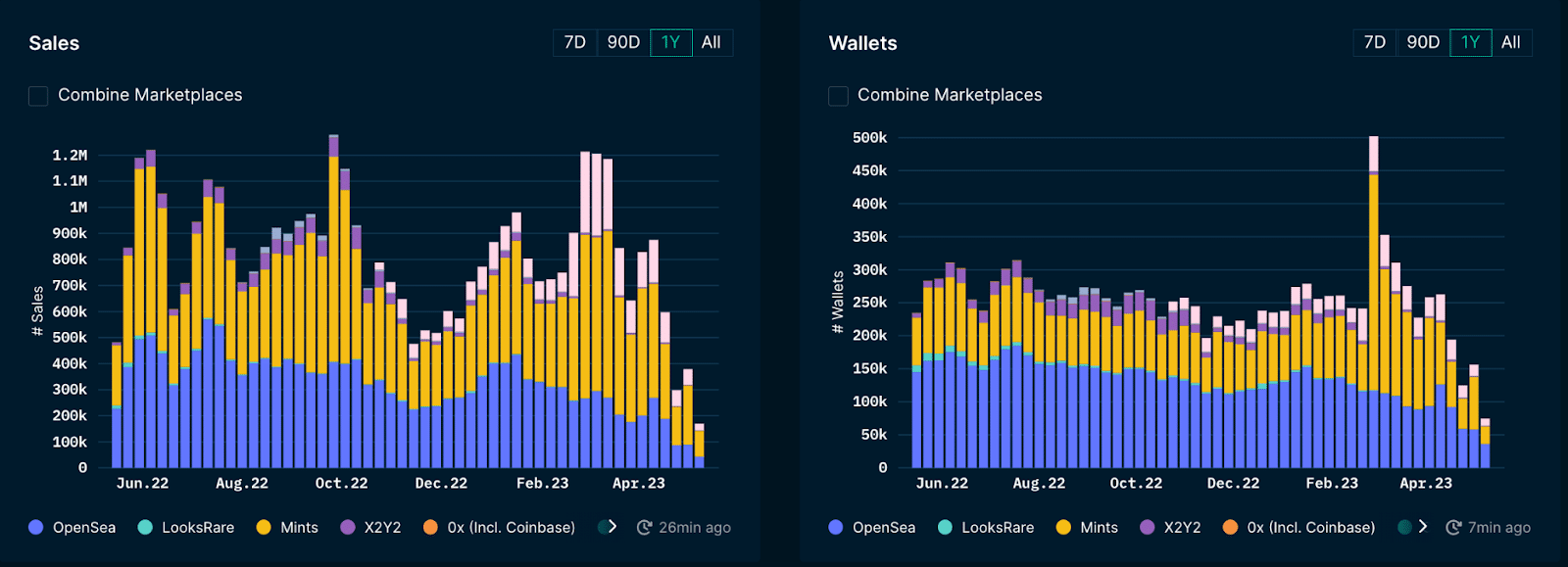Show All time range in Sales panel
This screenshot has width=1568, height=567.
tap(711, 42)
